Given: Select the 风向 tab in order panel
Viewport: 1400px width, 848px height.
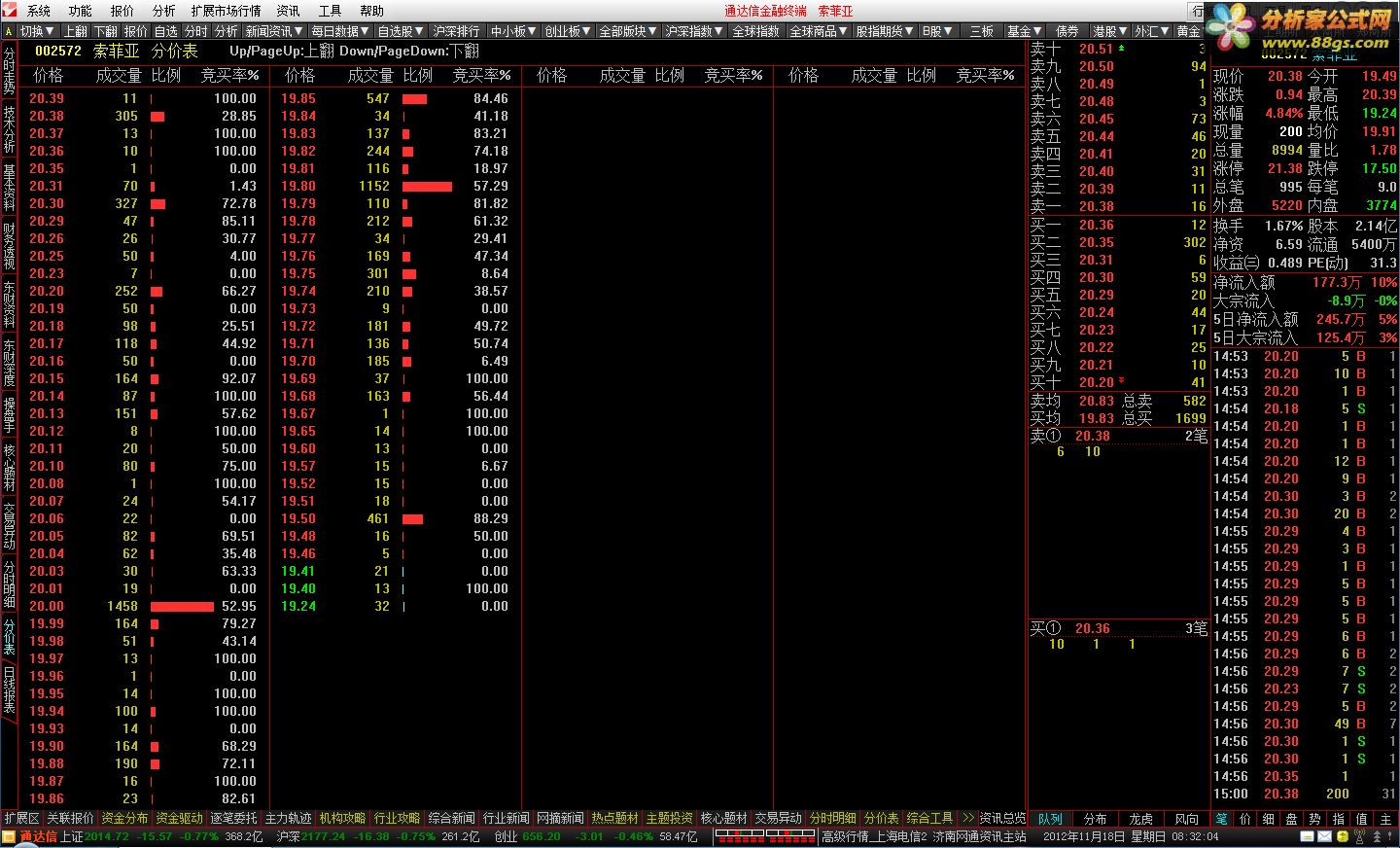Looking at the screenshot, I should (1186, 819).
